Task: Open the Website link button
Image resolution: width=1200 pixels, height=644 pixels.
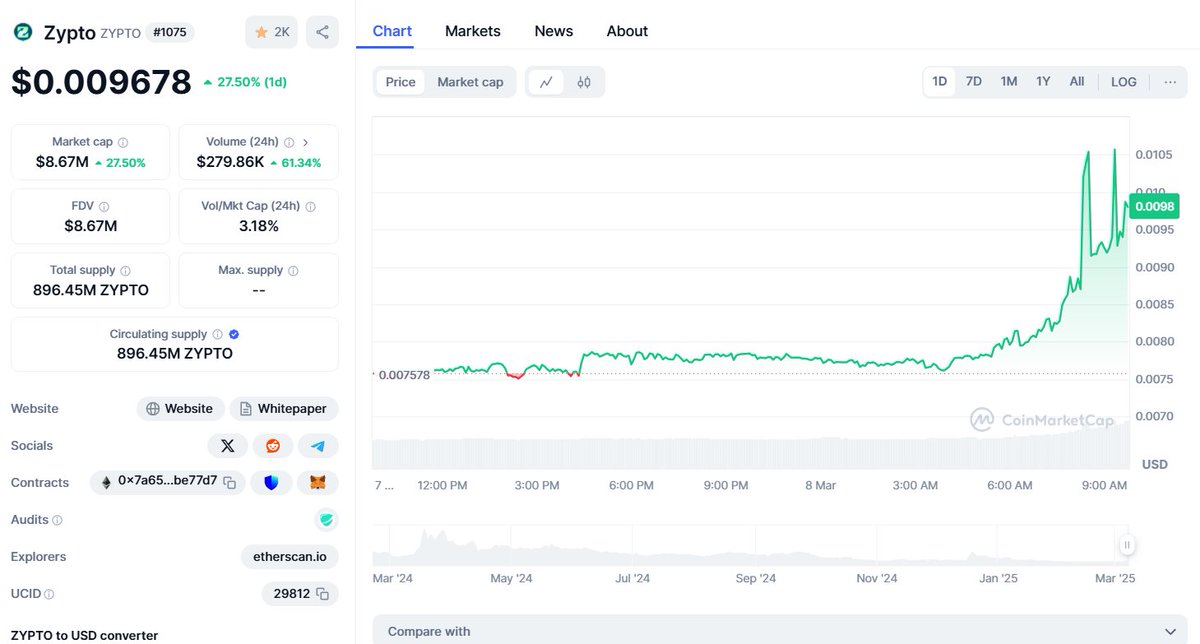Action: 180,409
